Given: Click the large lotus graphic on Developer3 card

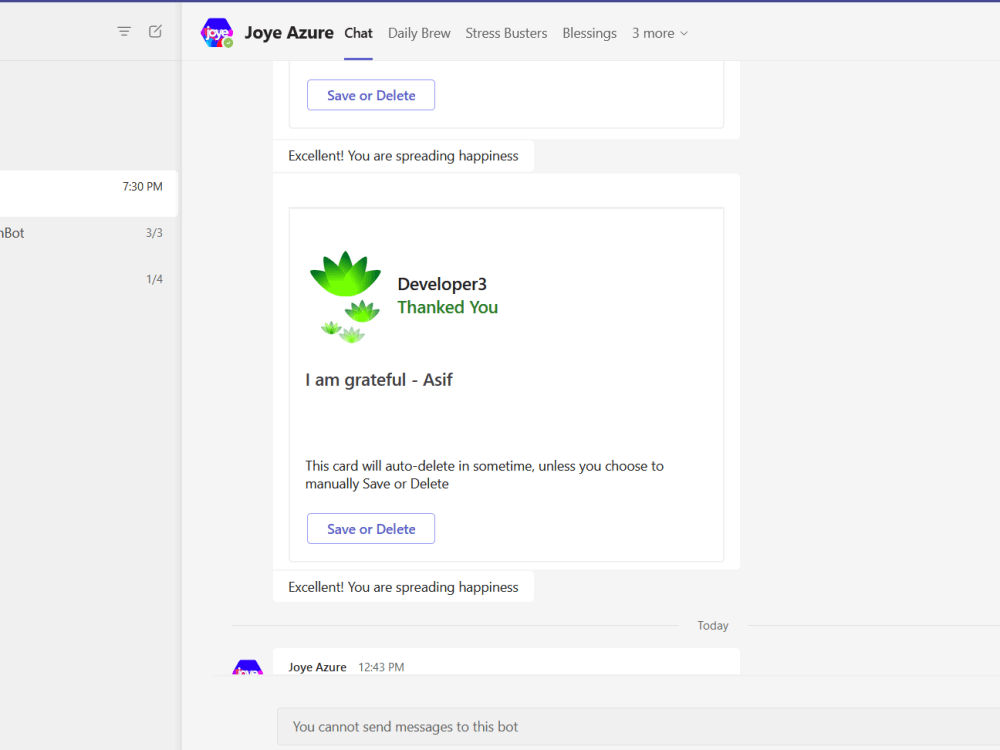Looking at the screenshot, I should (x=345, y=270).
